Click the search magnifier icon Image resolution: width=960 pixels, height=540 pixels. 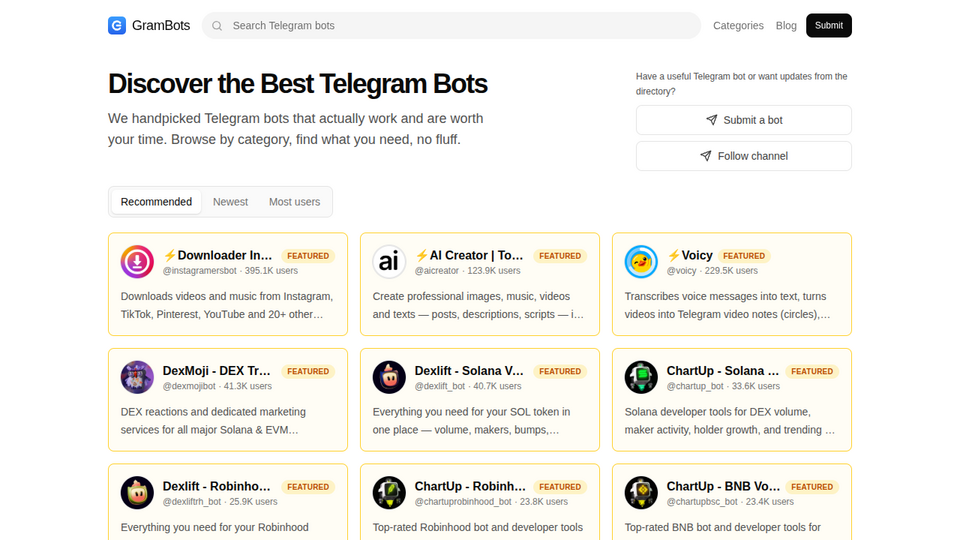click(217, 26)
